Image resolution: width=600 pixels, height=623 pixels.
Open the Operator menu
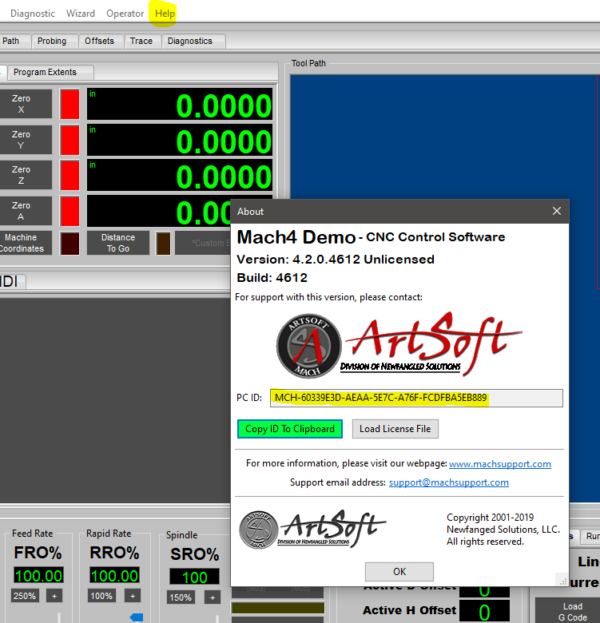pyautogui.click(x=125, y=13)
